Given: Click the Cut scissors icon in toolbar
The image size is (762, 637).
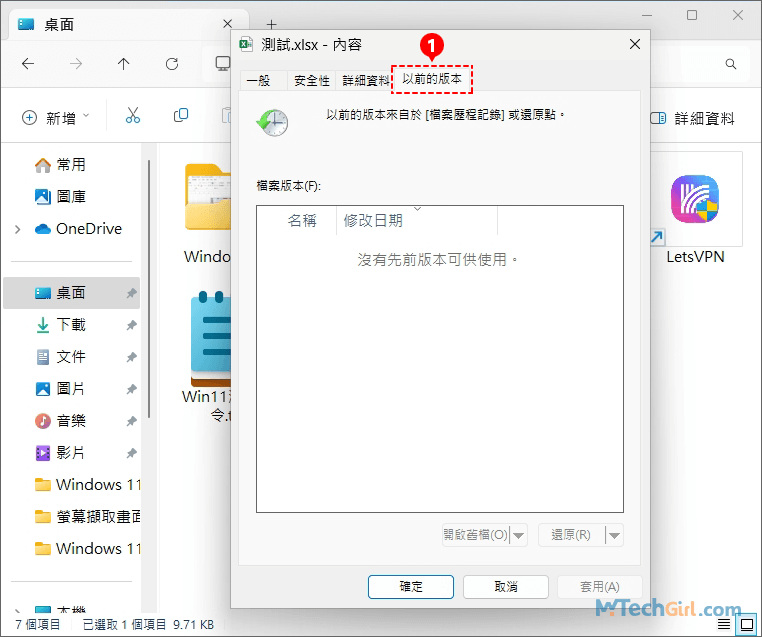Looking at the screenshot, I should pos(133,117).
